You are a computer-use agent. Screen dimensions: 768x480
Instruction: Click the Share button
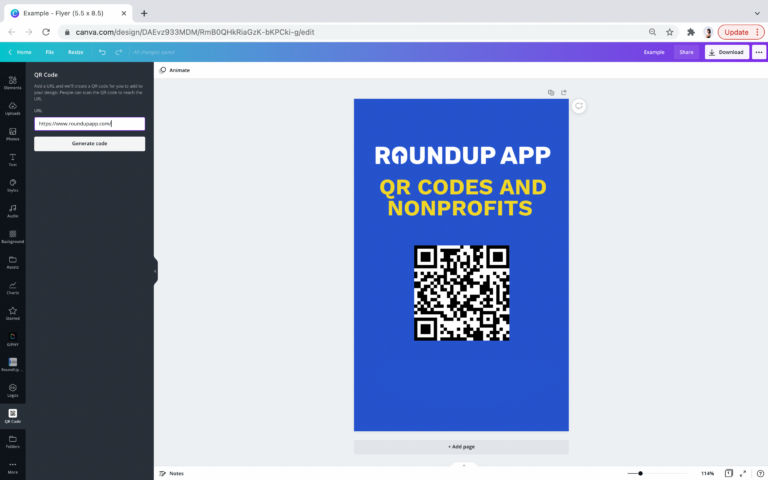click(686, 52)
